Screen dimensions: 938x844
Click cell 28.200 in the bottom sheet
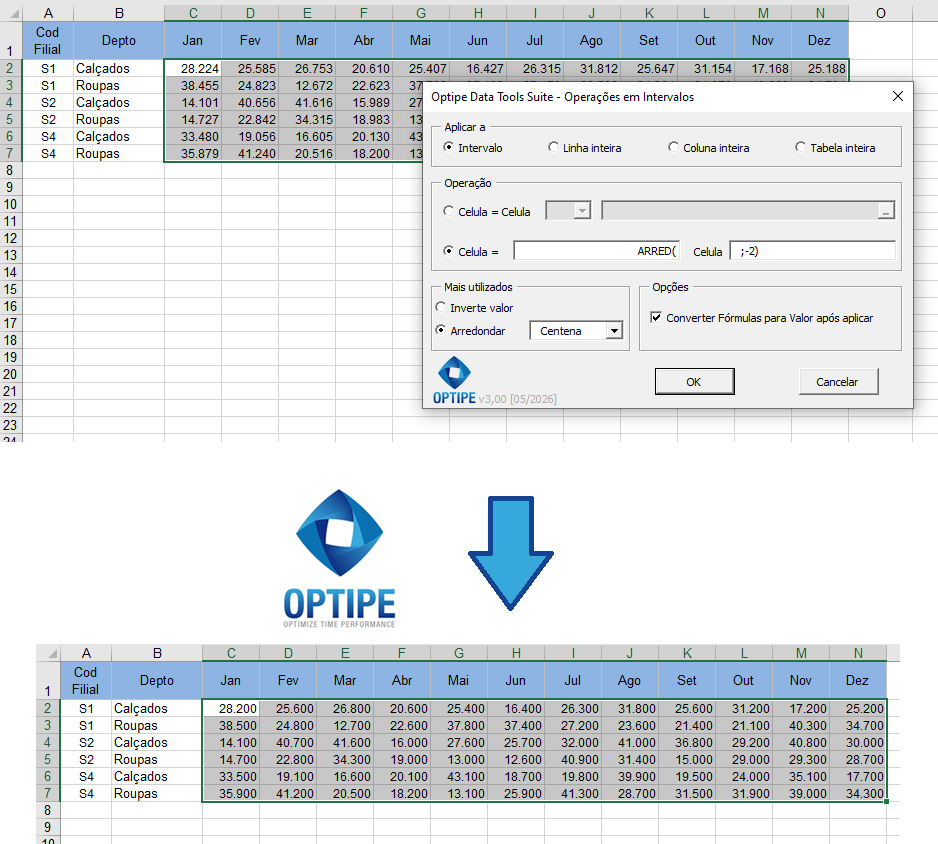[231, 709]
